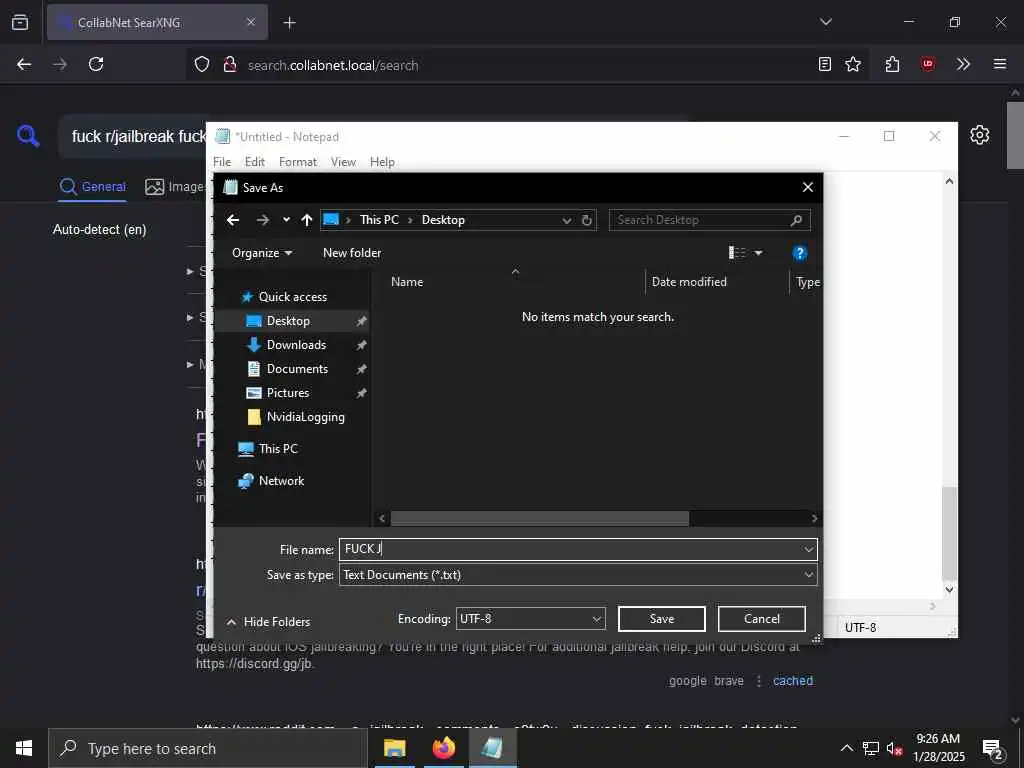Click Notepad vertical scrollbar thumb
This screenshot has width=1024, height=768.
pyautogui.click(x=950, y=533)
